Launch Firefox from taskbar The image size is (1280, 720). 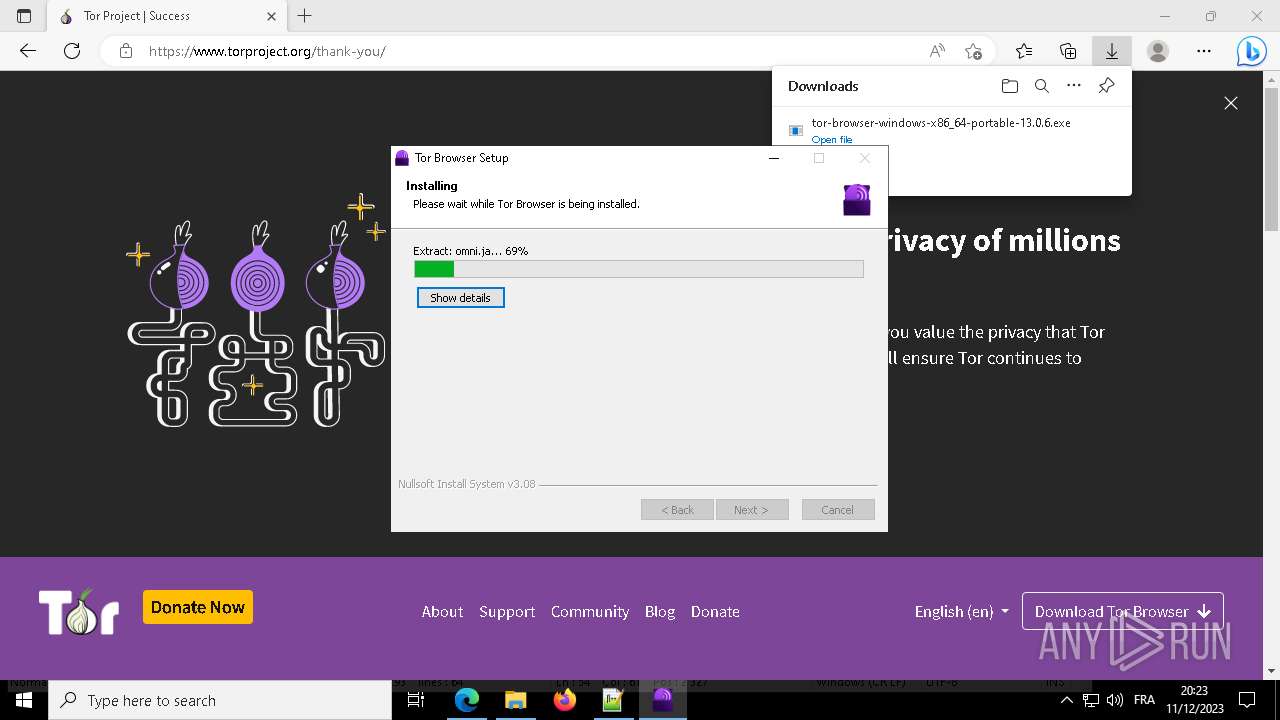click(x=565, y=700)
